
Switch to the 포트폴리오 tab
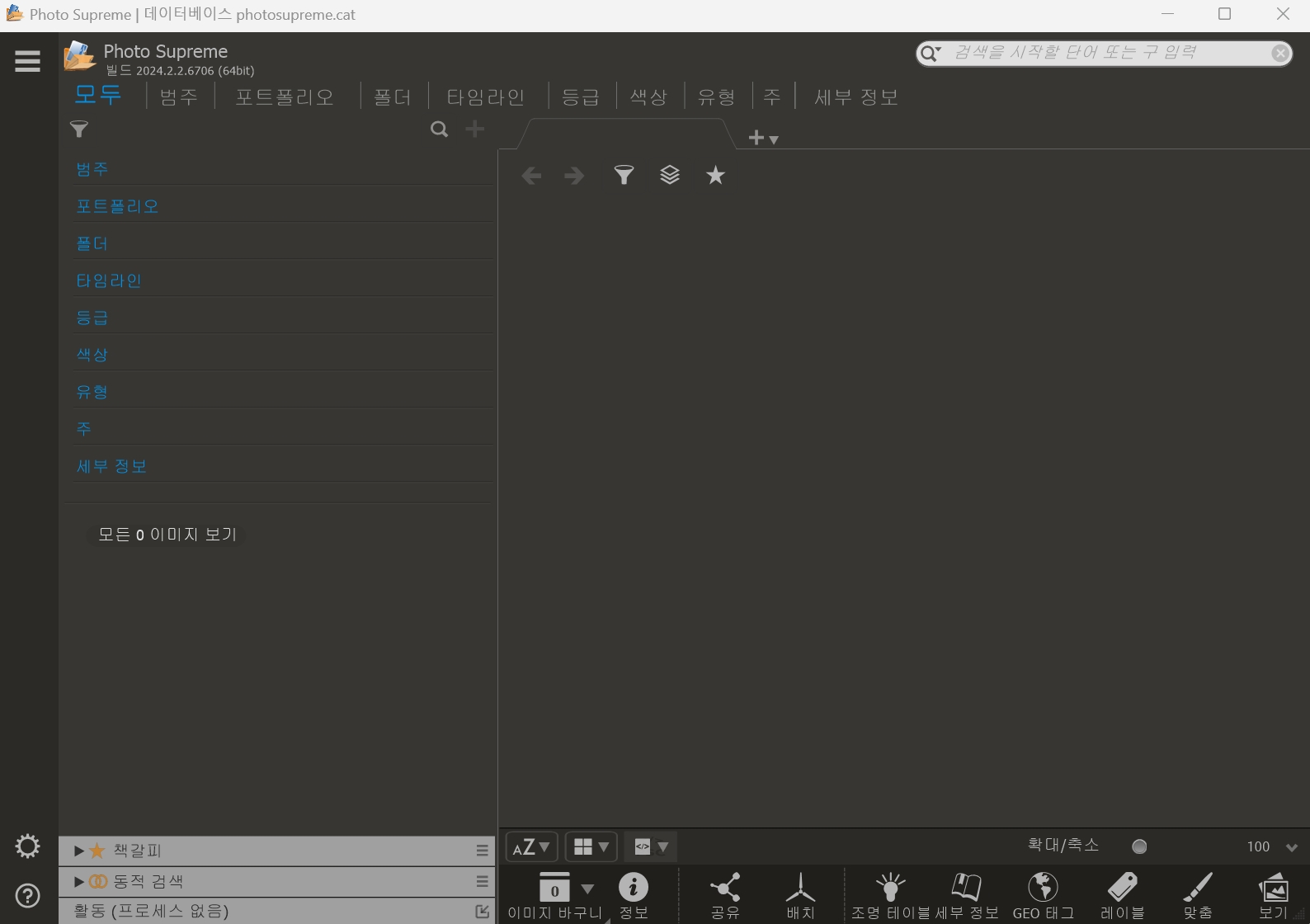tap(285, 97)
